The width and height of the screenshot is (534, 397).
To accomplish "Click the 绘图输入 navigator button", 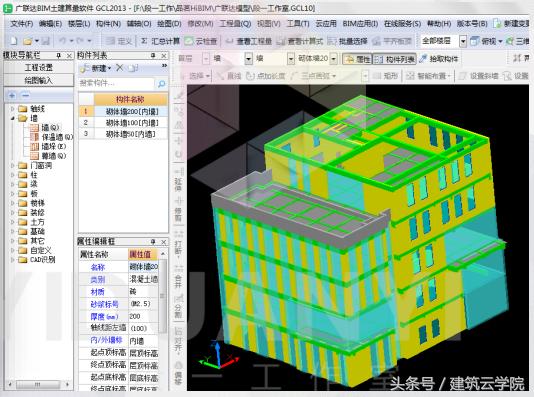I will [38, 80].
